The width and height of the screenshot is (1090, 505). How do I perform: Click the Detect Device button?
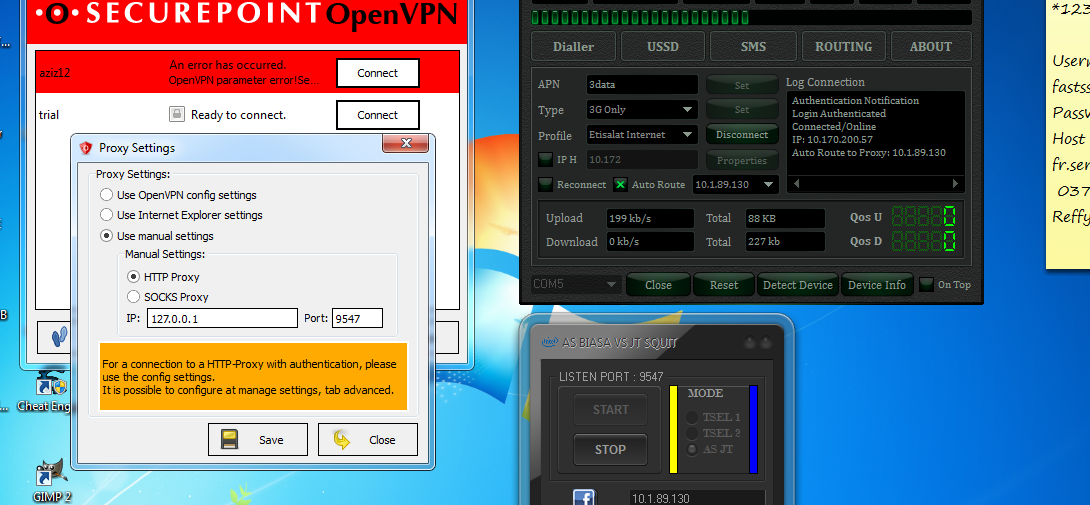point(797,284)
